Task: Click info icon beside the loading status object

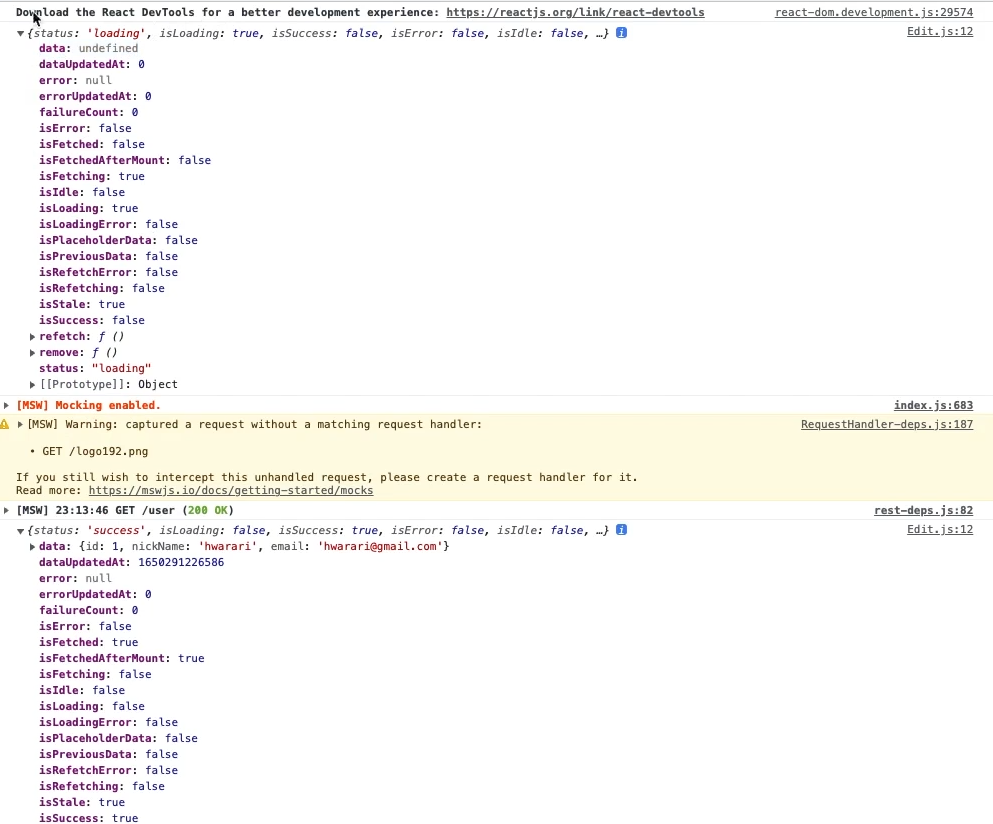Action: click(x=621, y=32)
